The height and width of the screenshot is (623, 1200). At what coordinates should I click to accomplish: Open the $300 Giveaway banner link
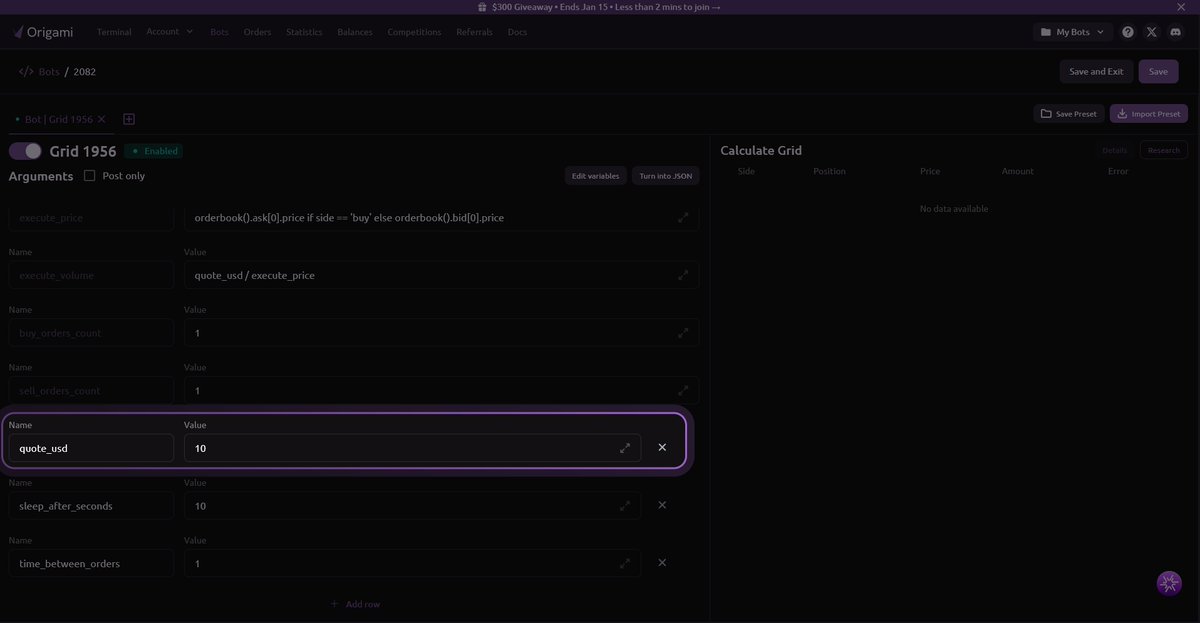[599, 7]
